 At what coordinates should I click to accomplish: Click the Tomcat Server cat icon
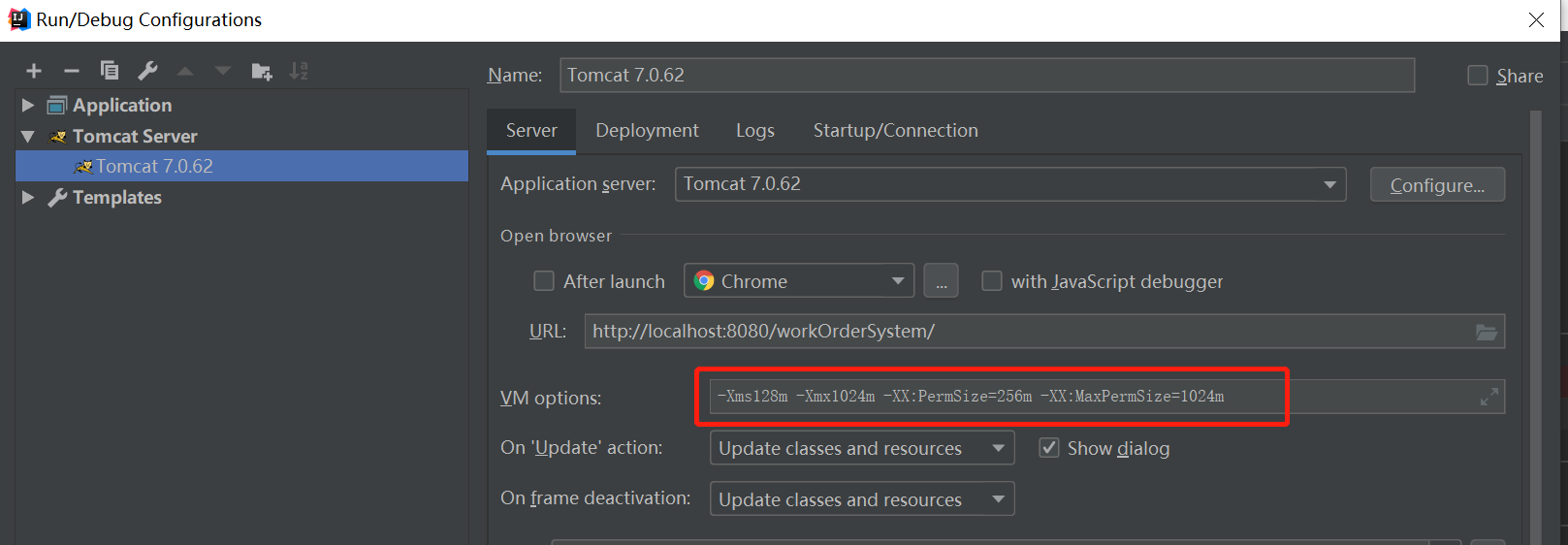(58, 136)
